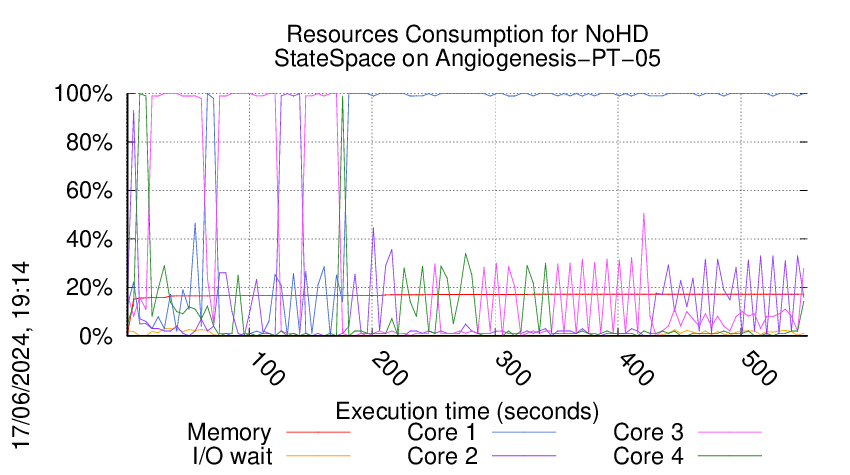Click the 'Execution time (seconds)' axis label
Image resolution: width=850 pixels, height=475 pixels.
(x=467, y=411)
